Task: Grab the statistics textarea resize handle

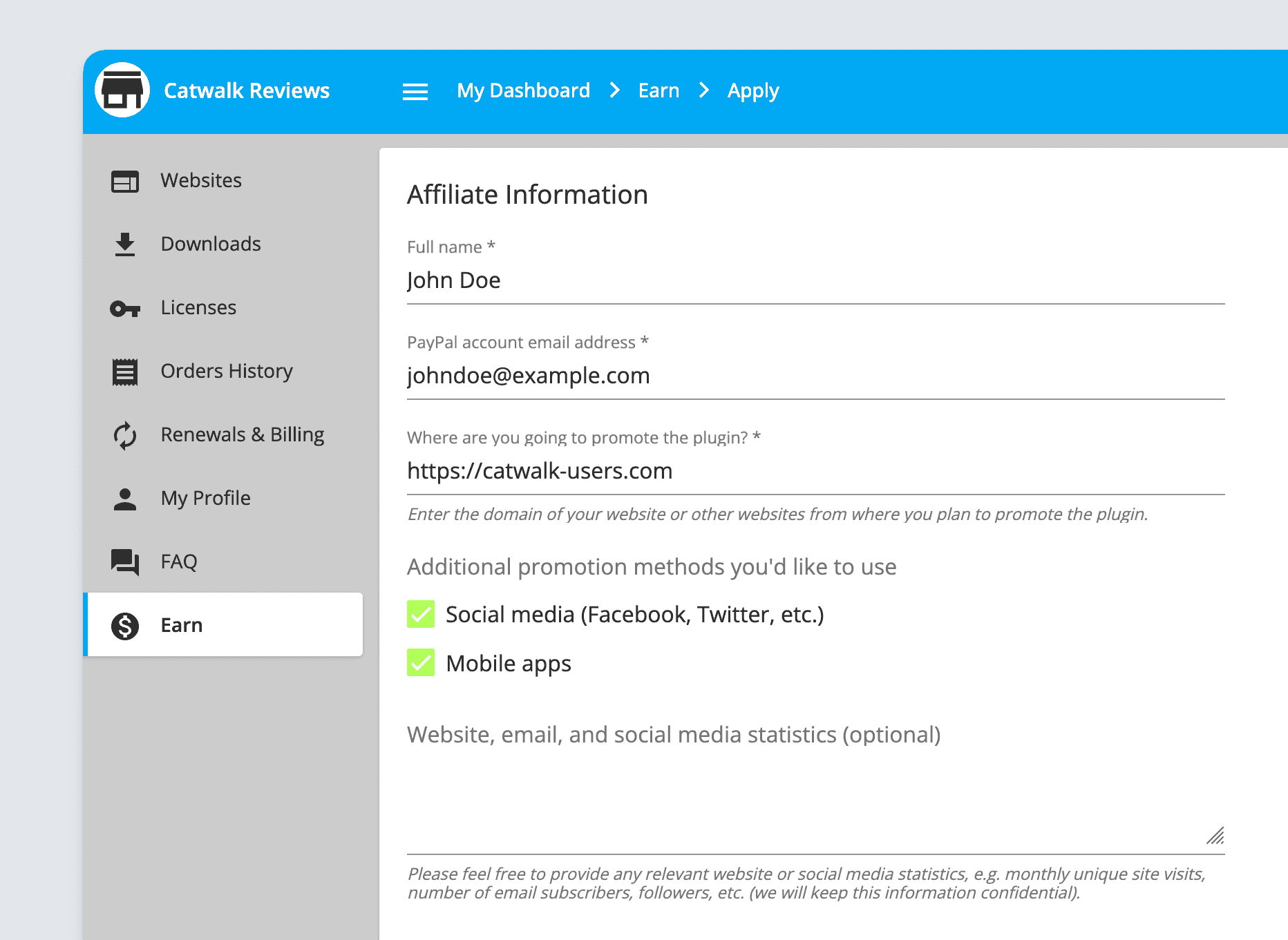Action: point(1215,836)
